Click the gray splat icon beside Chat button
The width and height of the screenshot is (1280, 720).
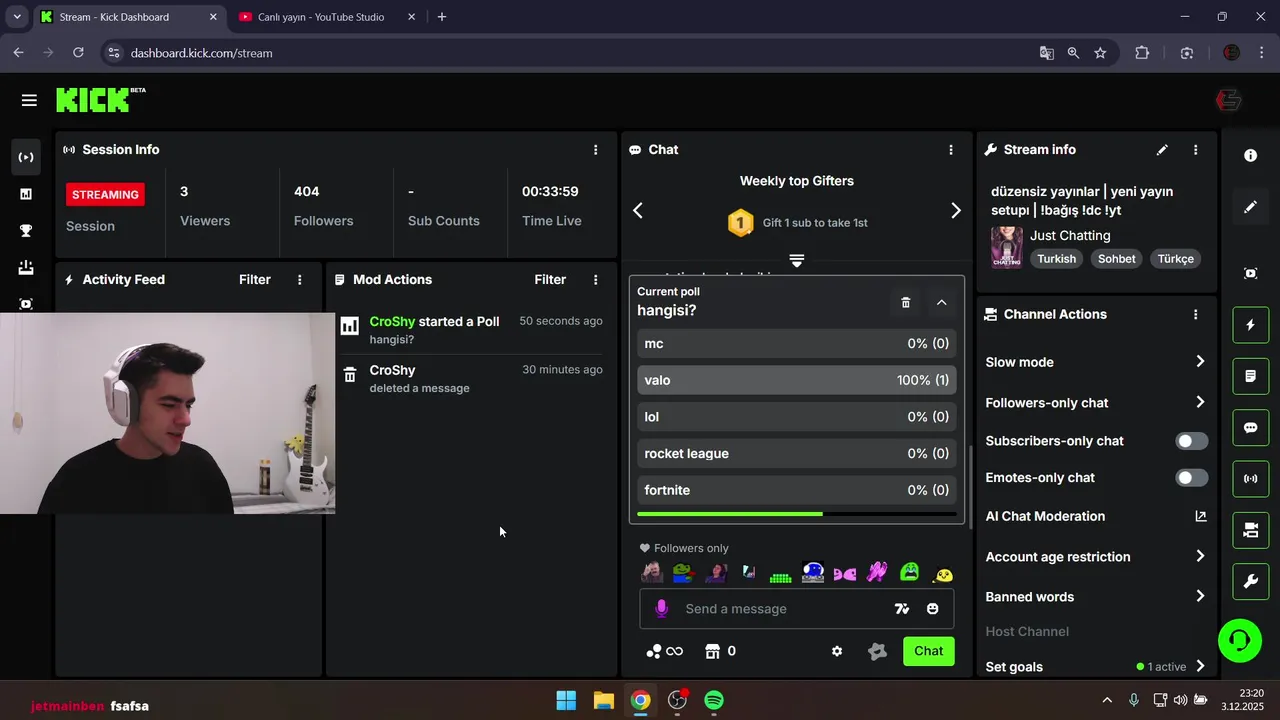pyautogui.click(x=877, y=651)
